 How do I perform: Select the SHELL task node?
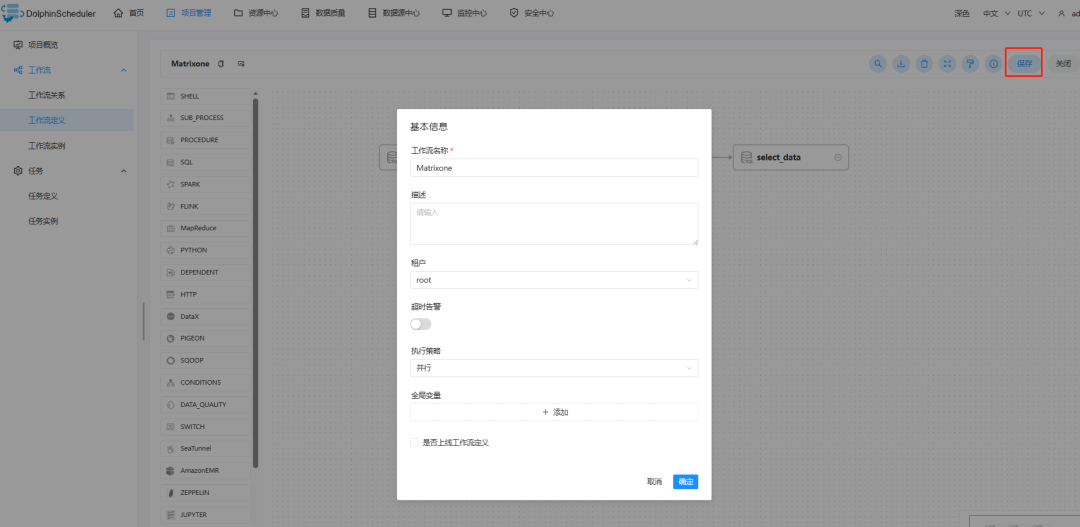tap(205, 96)
